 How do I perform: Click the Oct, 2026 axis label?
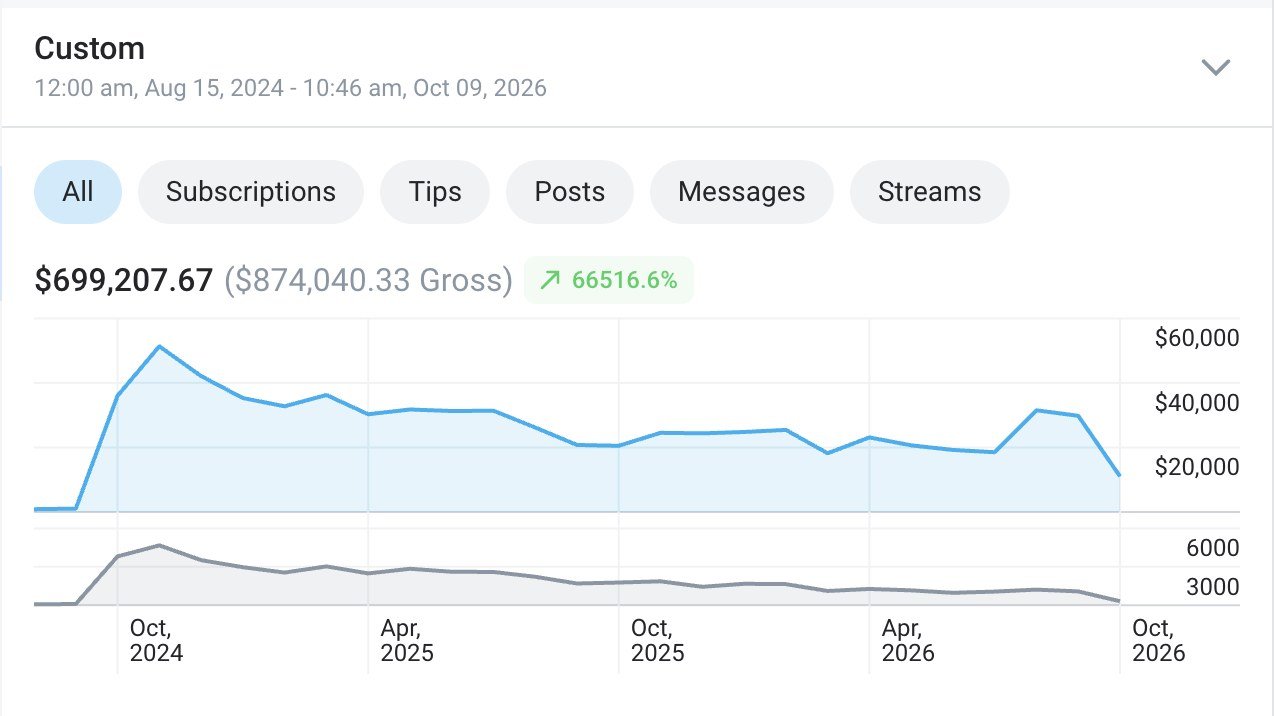click(1159, 640)
